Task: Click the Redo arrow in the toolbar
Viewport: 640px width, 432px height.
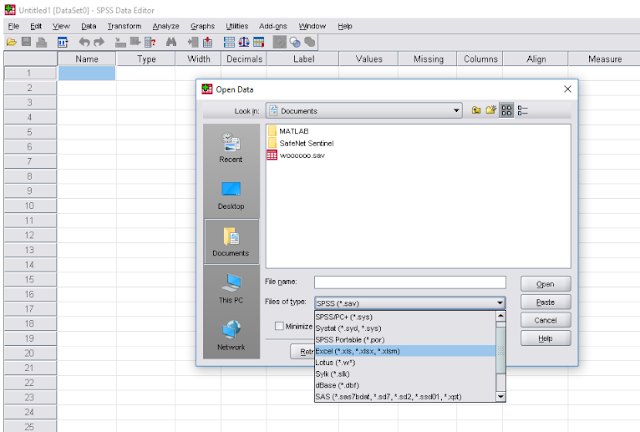Action: tap(99, 42)
